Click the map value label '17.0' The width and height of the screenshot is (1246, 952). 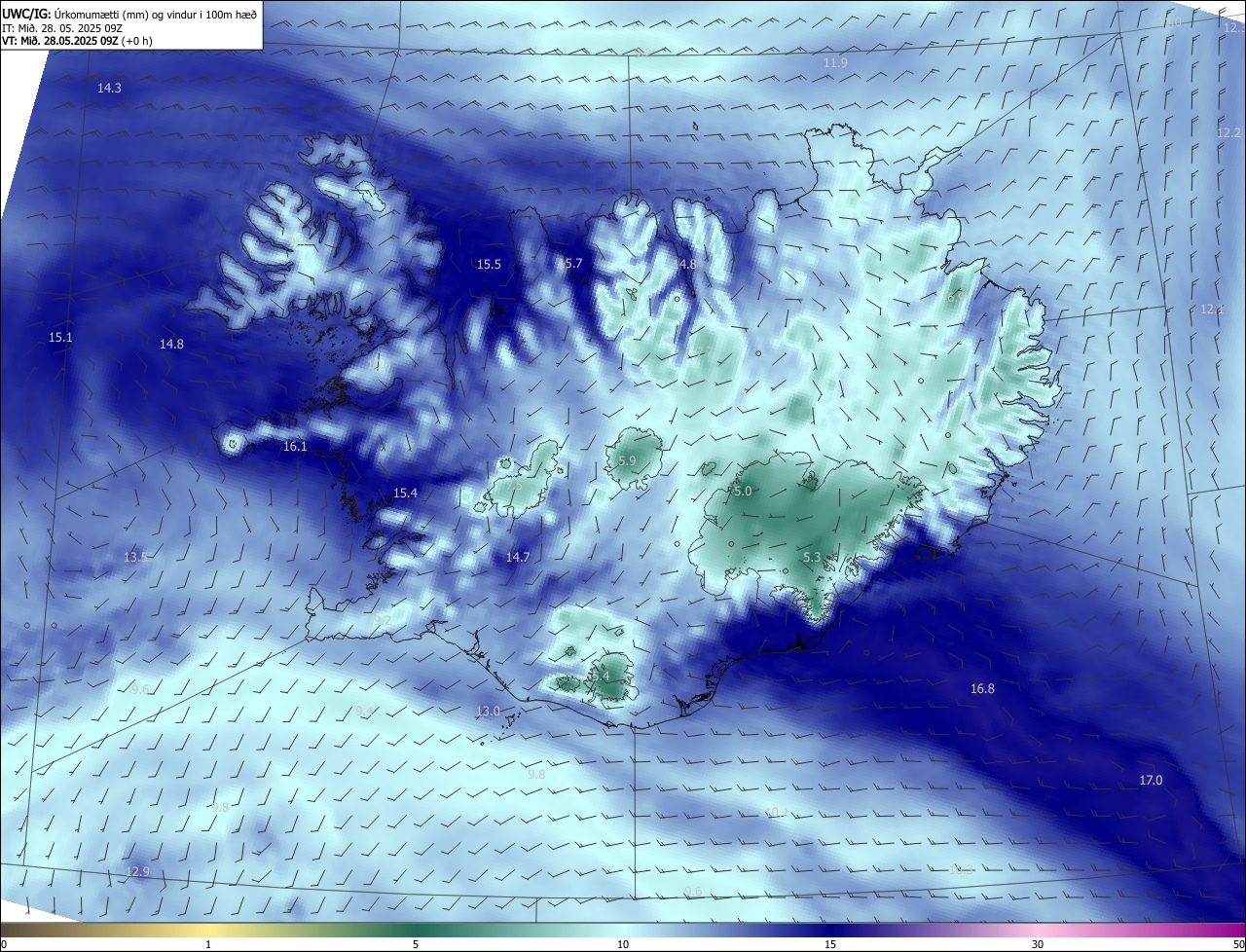point(1151,781)
